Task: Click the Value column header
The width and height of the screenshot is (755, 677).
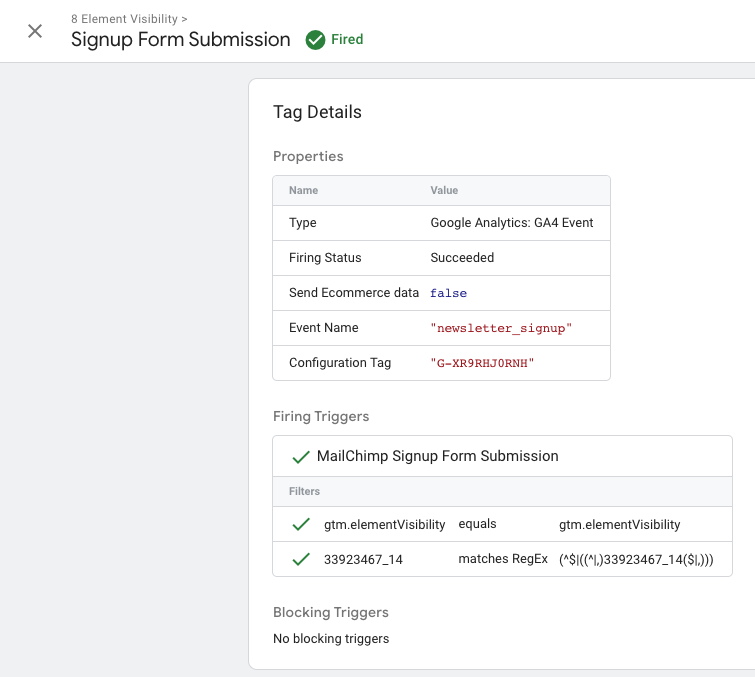Action: (x=444, y=190)
